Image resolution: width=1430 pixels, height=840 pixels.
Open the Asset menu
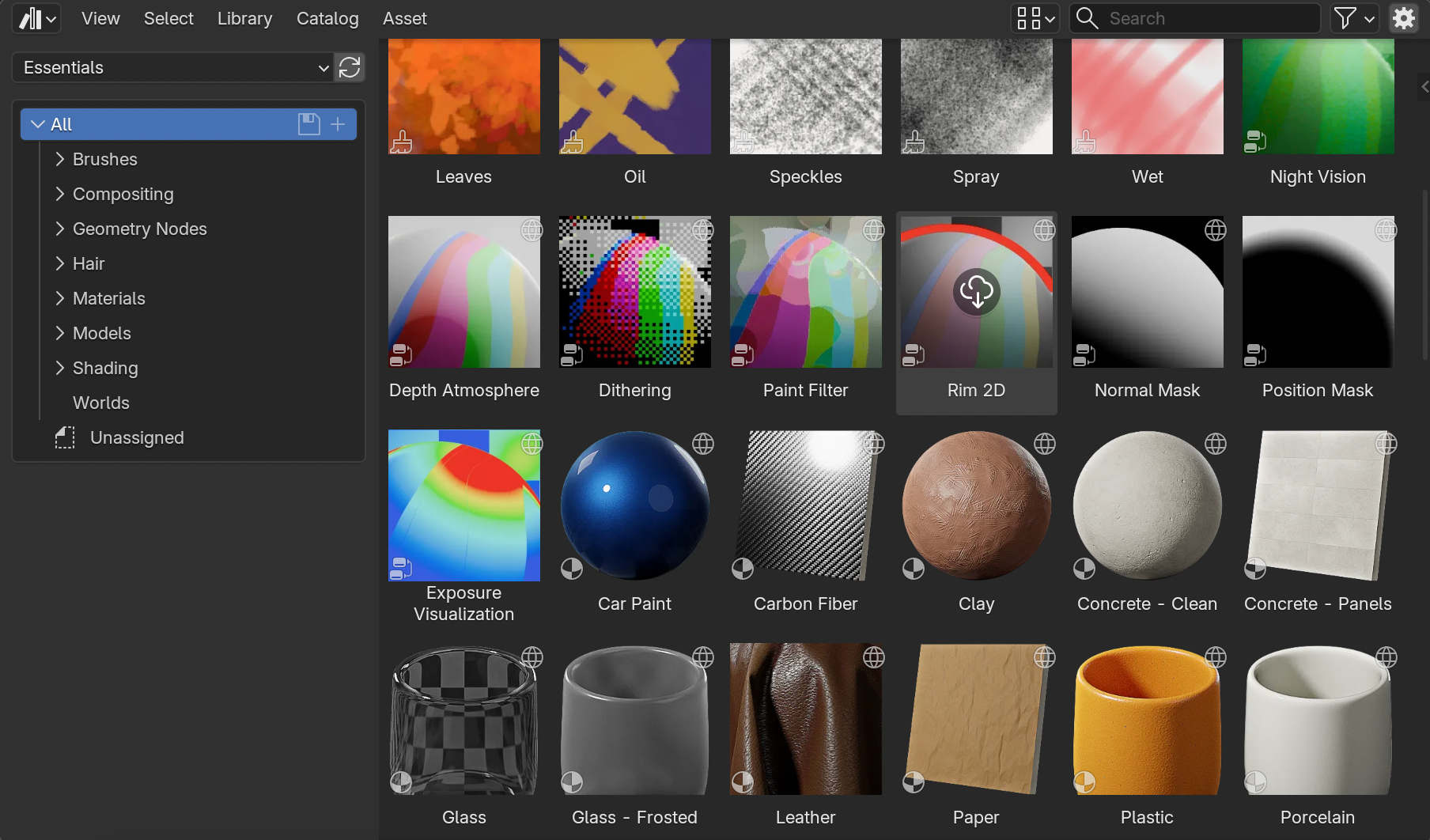404,18
